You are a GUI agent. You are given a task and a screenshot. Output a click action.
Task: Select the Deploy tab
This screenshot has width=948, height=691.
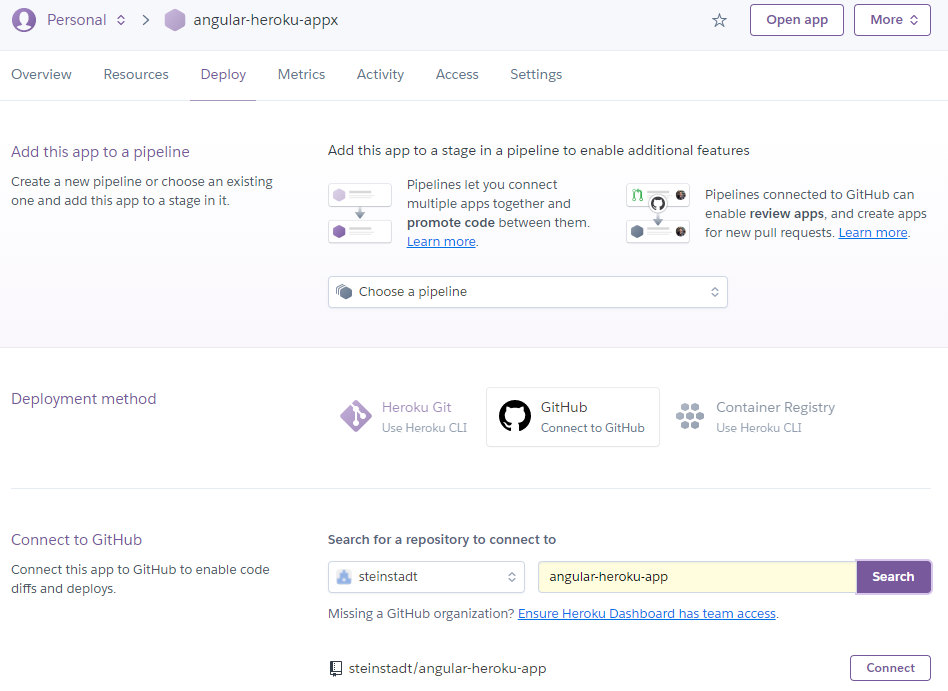click(x=223, y=74)
